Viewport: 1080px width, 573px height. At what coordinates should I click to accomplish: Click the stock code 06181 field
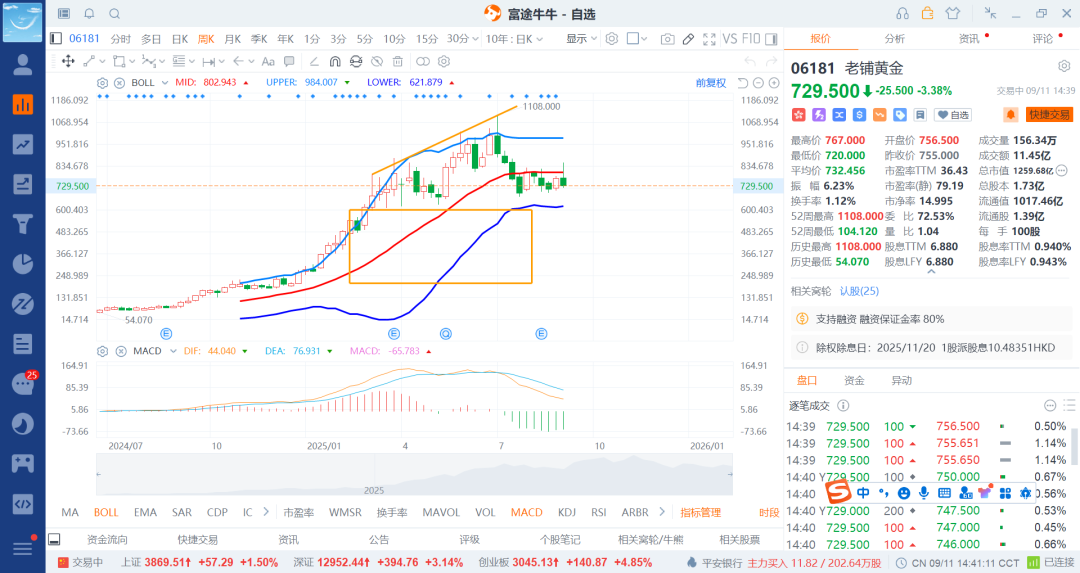[84, 39]
